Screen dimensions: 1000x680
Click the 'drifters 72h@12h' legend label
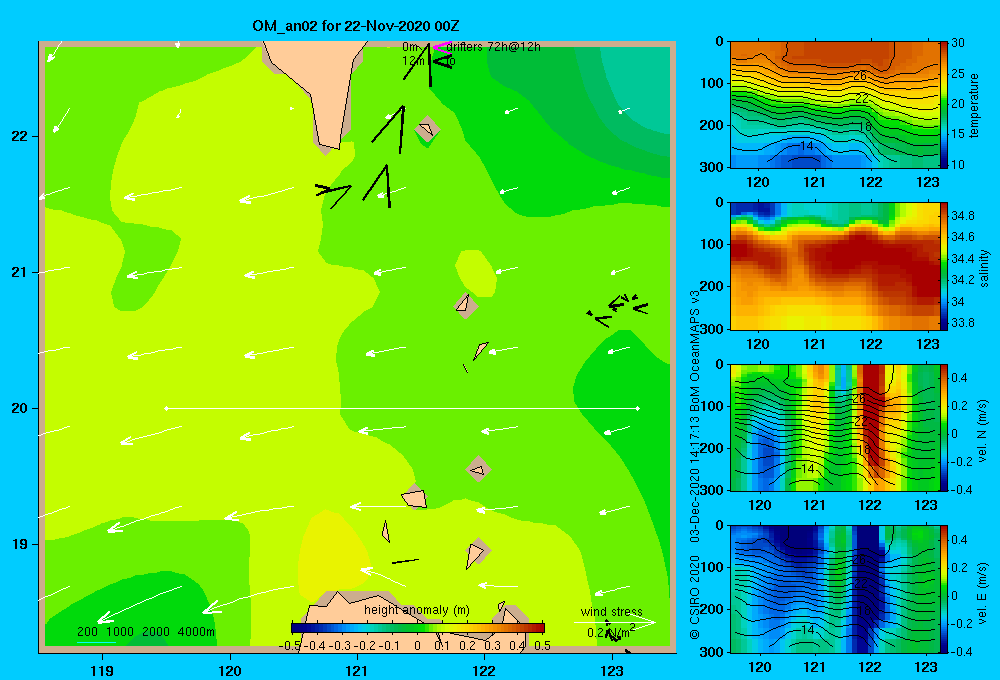[494, 47]
